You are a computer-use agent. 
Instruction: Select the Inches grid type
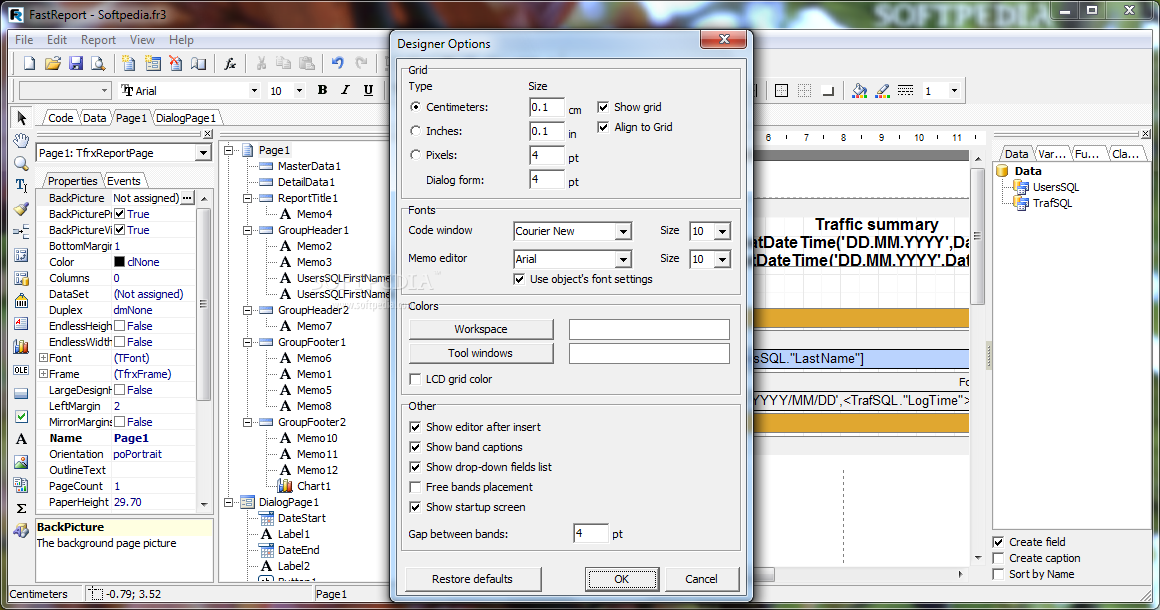pyautogui.click(x=415, y=131)
